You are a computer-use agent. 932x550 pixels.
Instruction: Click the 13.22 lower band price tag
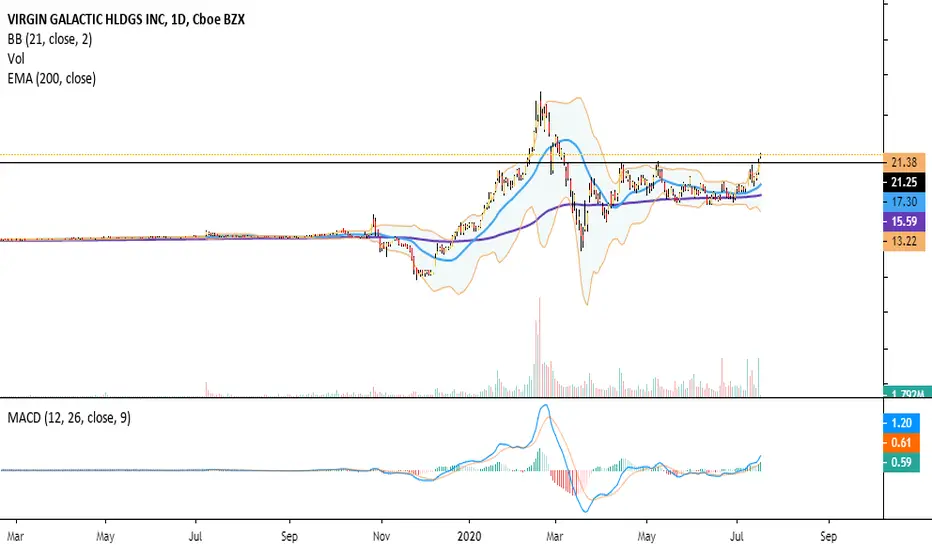coord(904,241)
